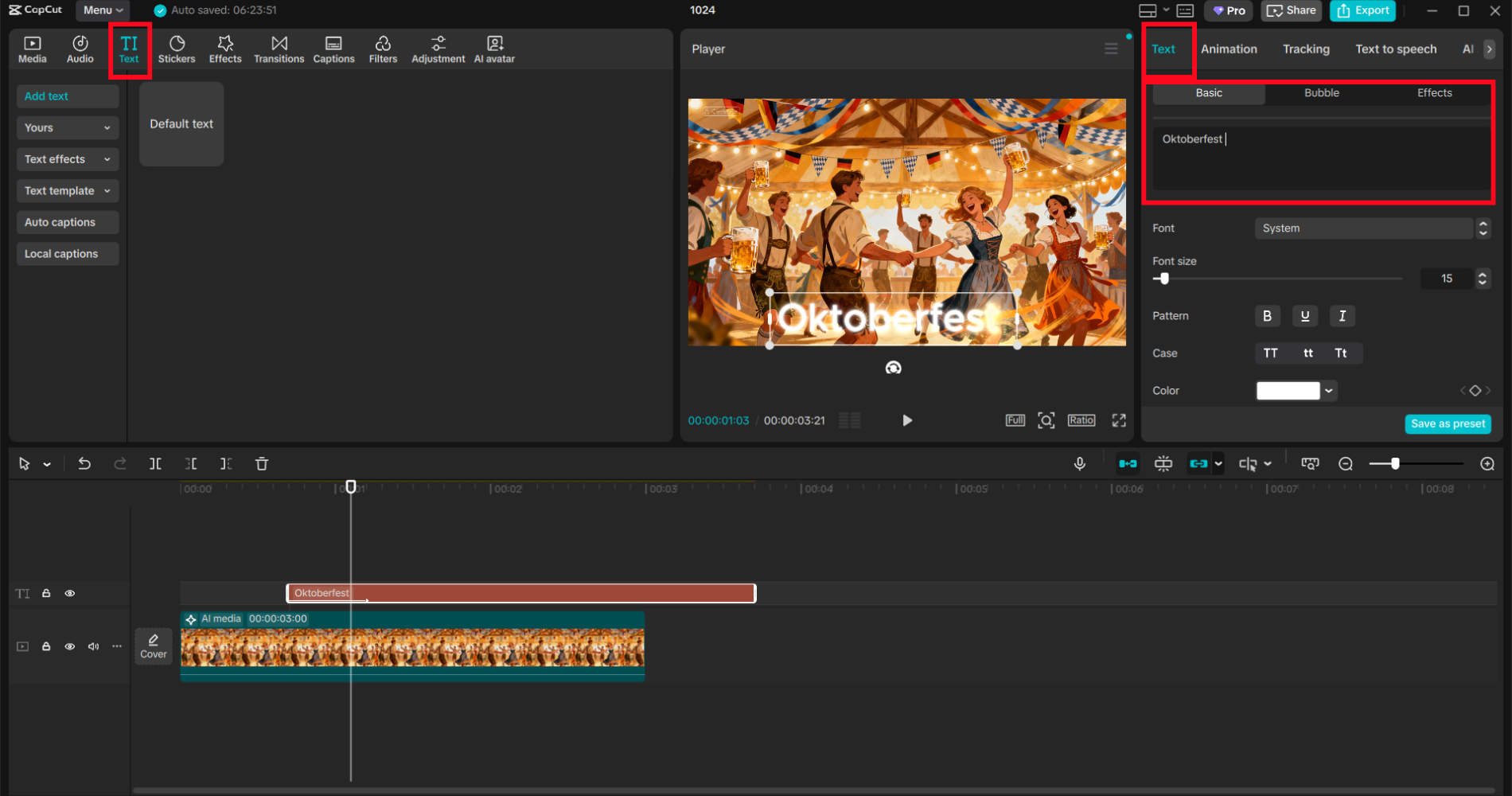This screenshot has width=1512, height=796.
Task: Open the Filters panel
Action: 383,49
